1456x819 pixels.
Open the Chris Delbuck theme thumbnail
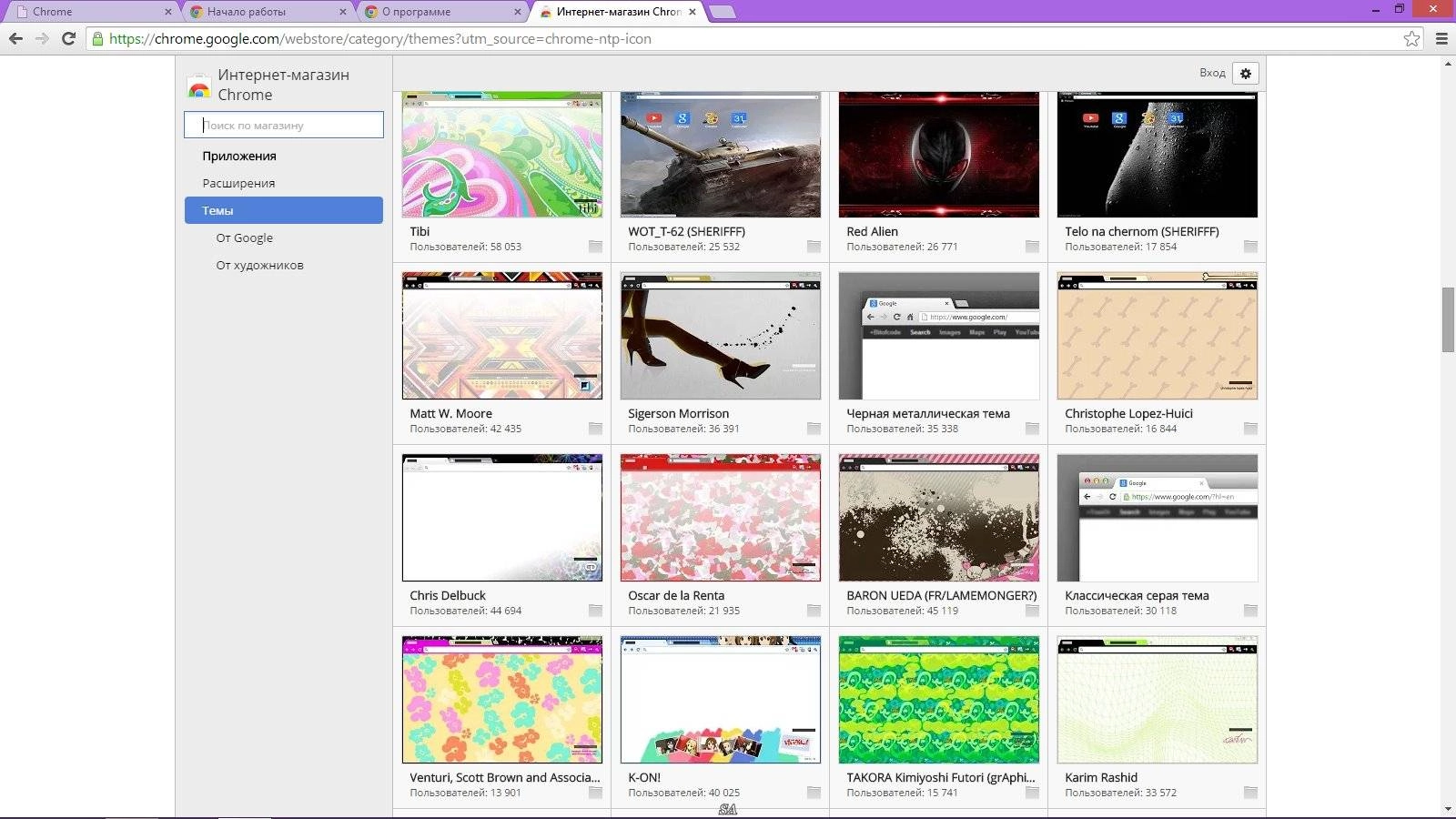(501, 518)
